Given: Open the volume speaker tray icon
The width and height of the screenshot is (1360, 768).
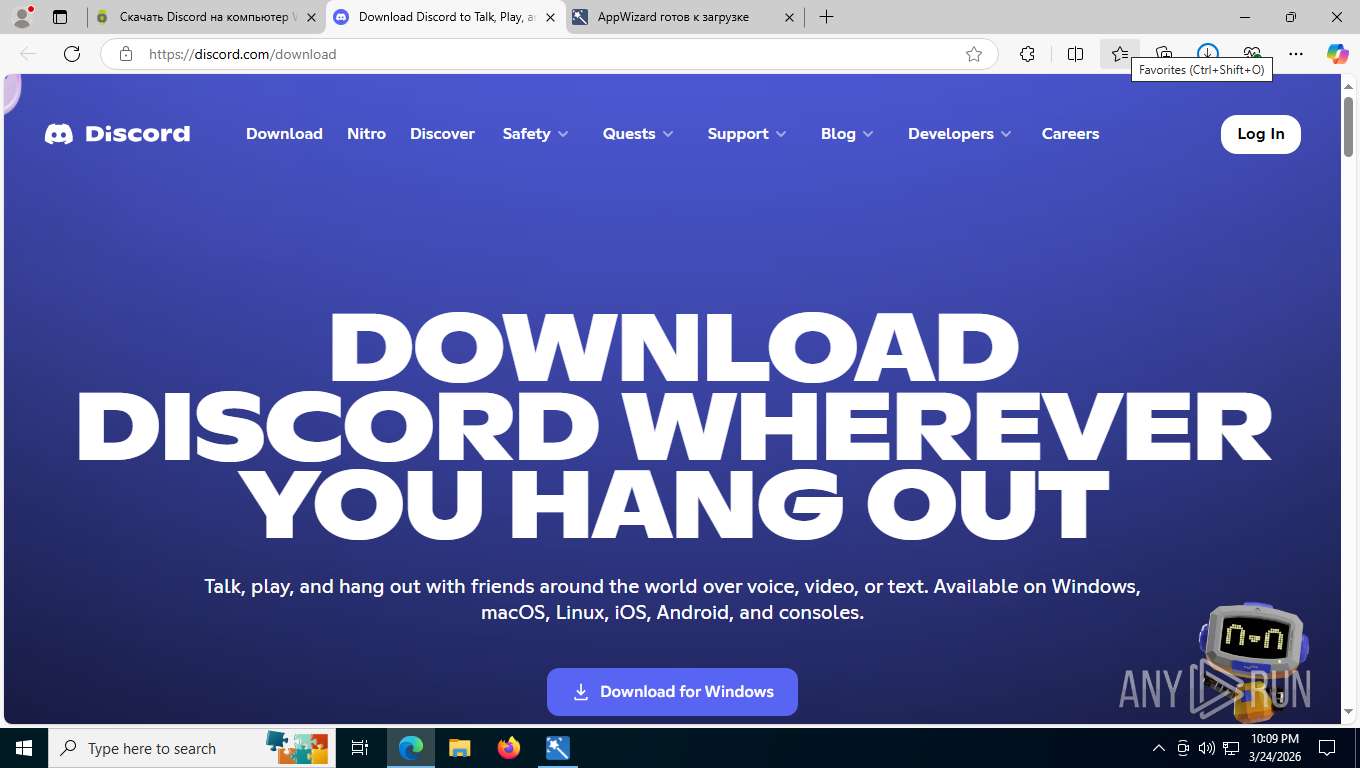Looking at the screenshot, I should pos(1206,748).
